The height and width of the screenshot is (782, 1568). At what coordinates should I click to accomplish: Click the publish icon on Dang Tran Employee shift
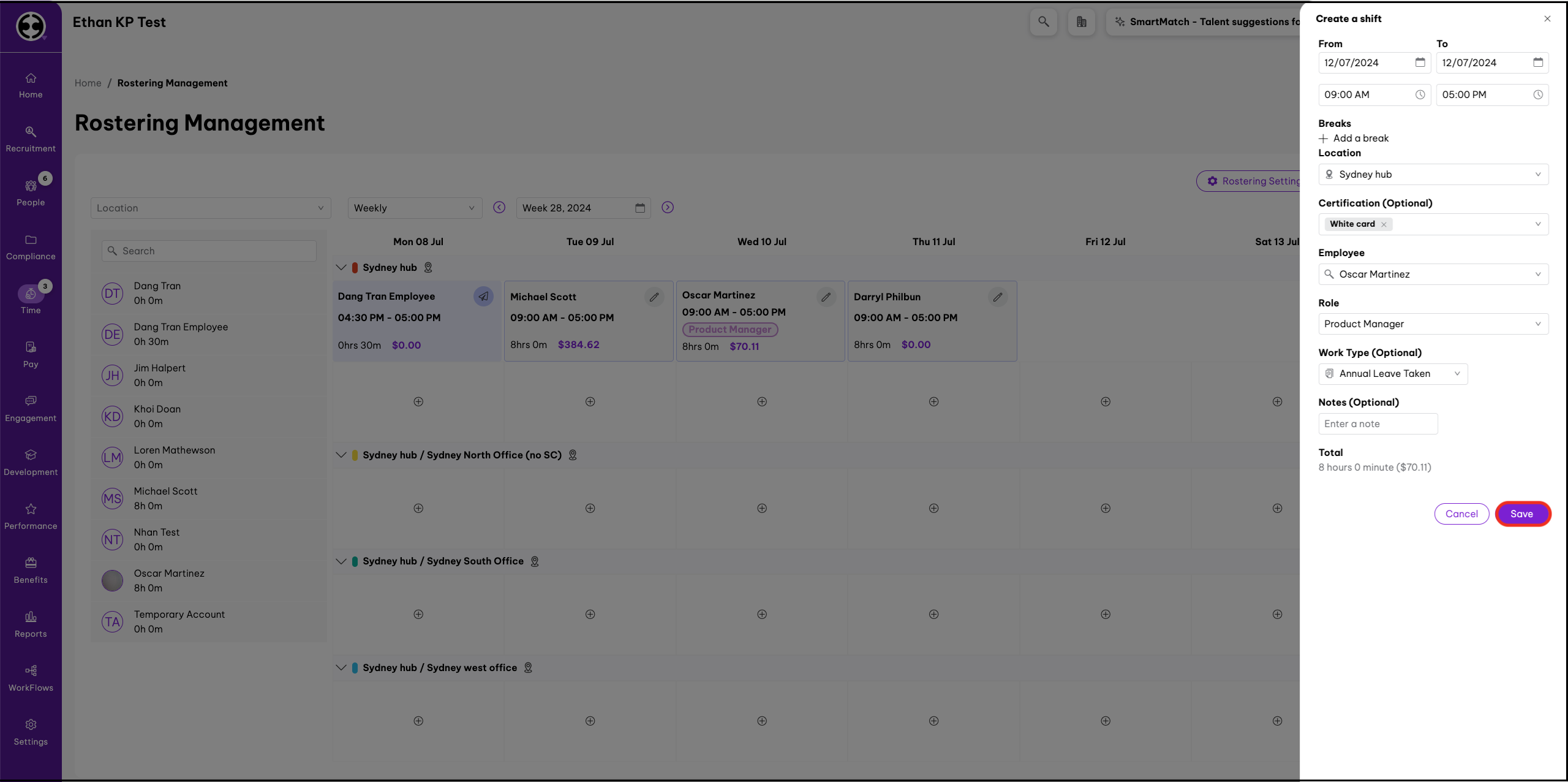[x=483, y=297]
